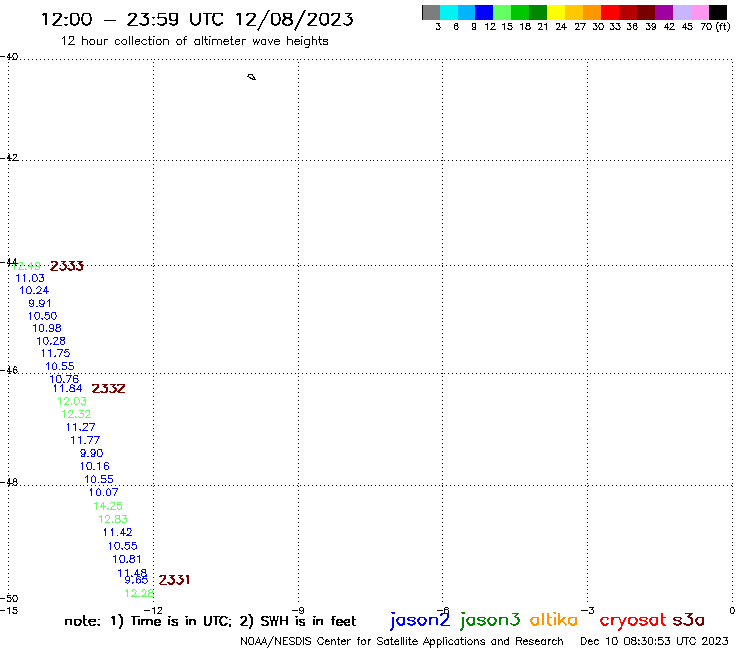740x650 pixels.
Task: Click the 'note: 1) Time is in UTC' text
Action: pyautogui.click(x=148, y=621)
